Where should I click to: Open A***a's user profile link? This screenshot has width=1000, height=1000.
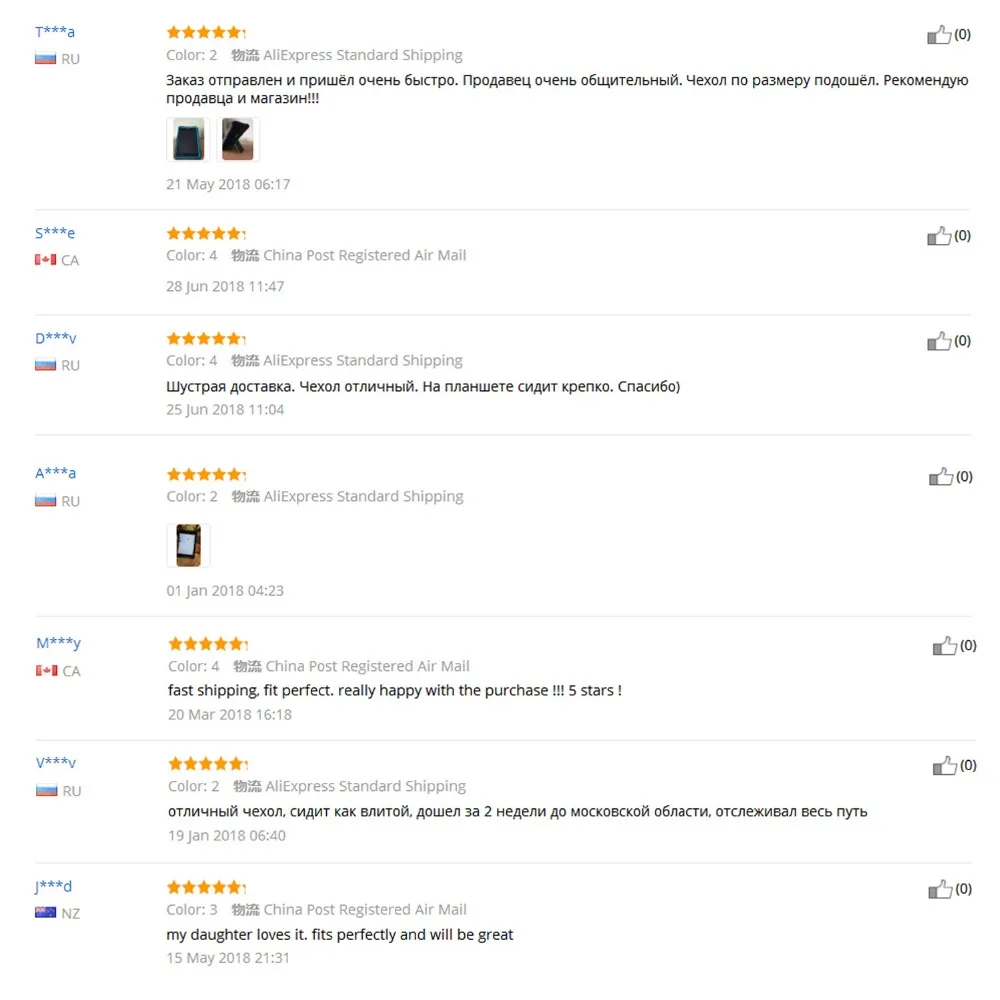click(x=55, y=473)
